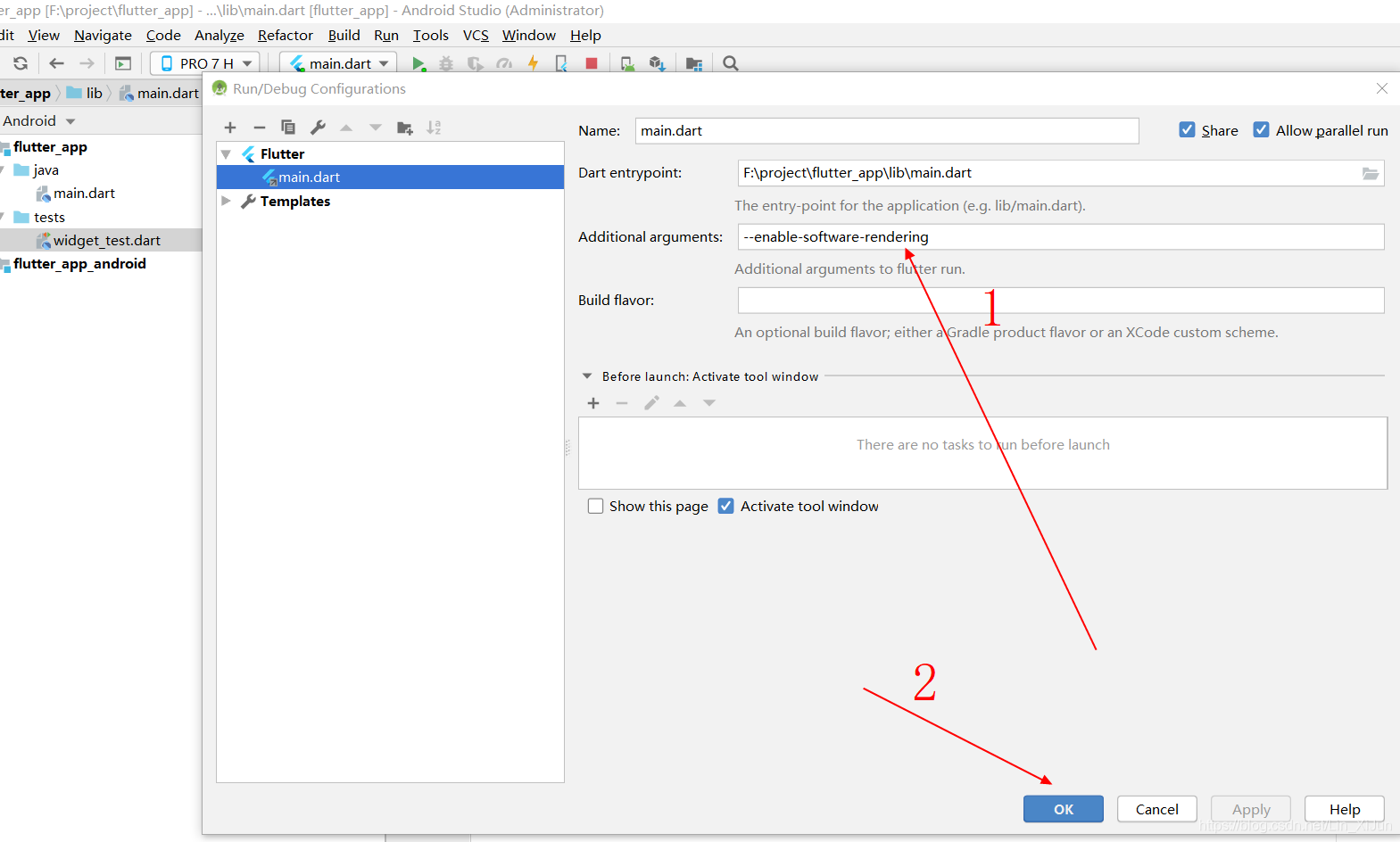Move before-launch task up arrow
Screen dimensions: 1400x842
coord(680,403)
